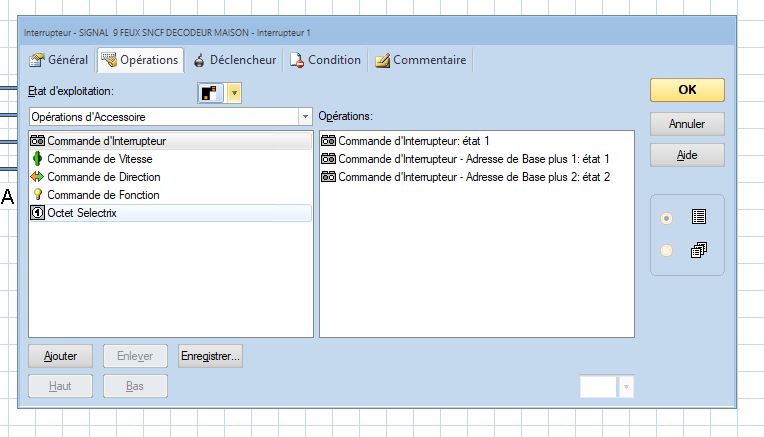
Task: Click the Bas button
Action: tap(135, 386)
